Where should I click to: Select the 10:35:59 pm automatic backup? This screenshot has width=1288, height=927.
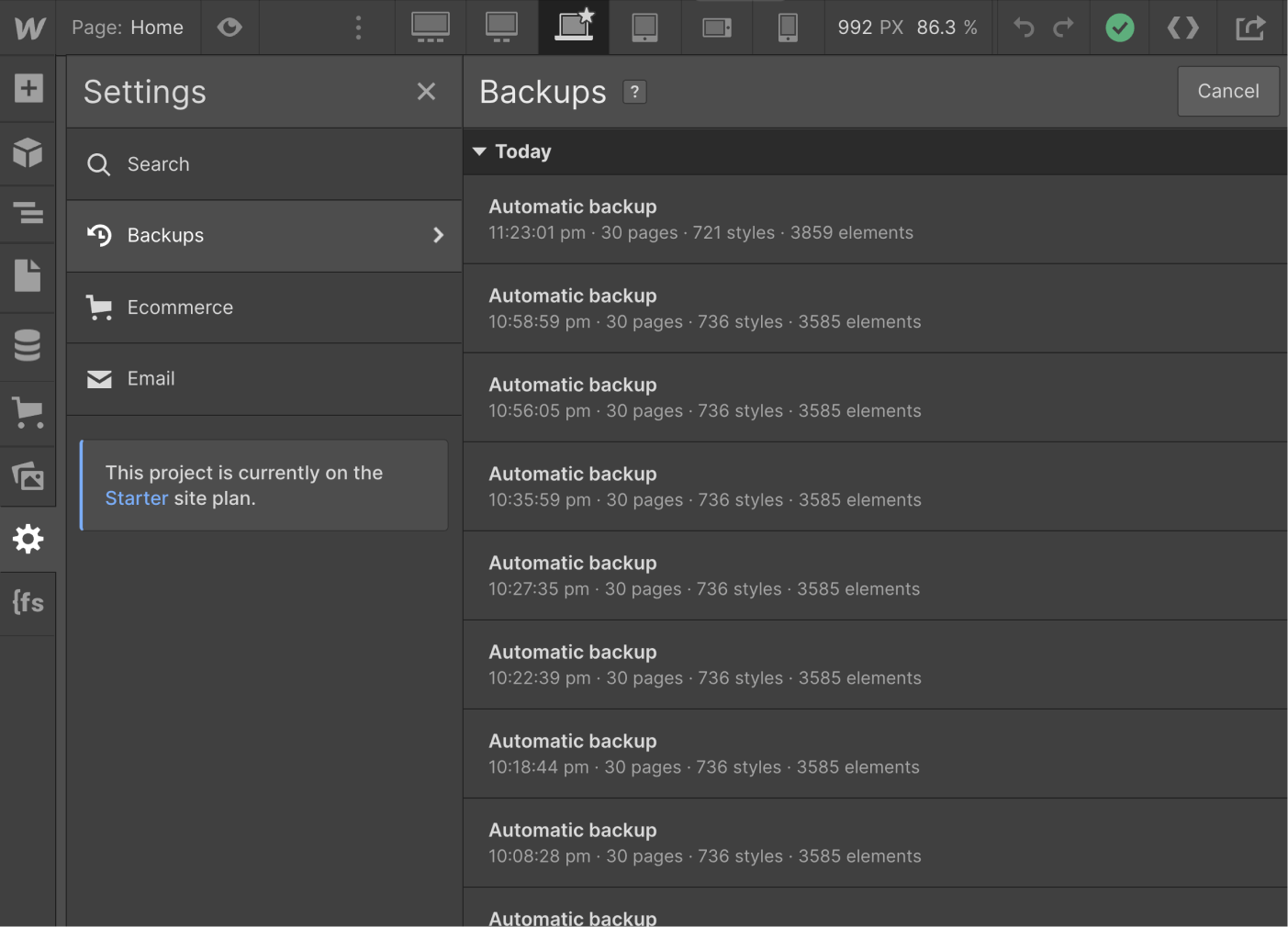point(876,486)
